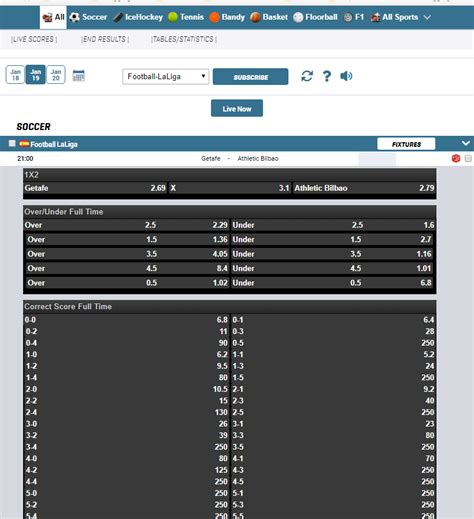Select the draw X odds 3.1
This screenshot has height=519, width=474.
pos(230,188)
